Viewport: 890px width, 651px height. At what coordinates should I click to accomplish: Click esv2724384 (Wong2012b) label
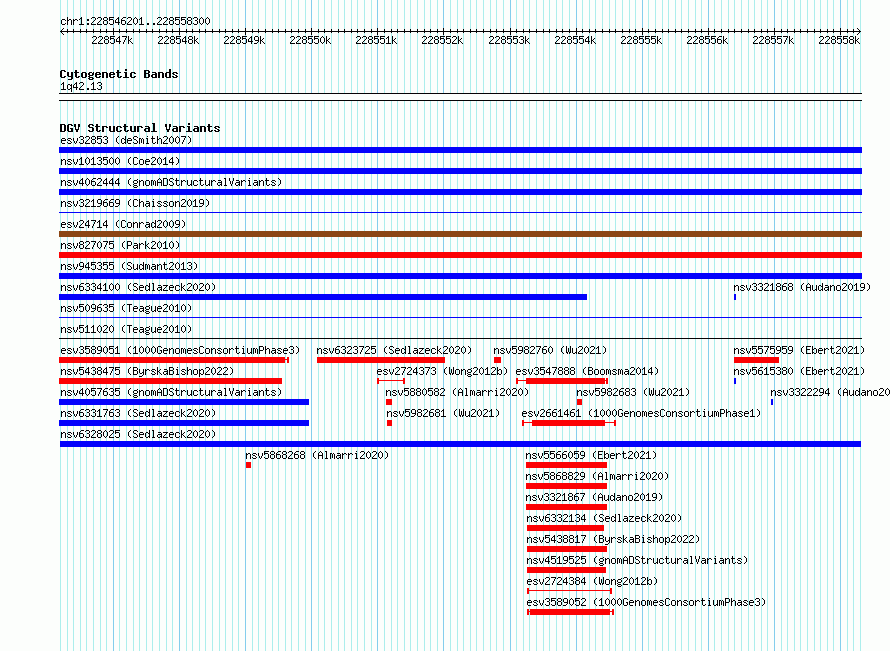[592, 581]
